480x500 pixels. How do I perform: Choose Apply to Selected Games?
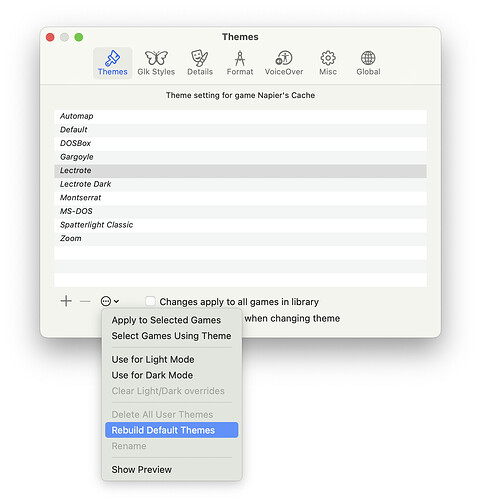pos(172,320)
